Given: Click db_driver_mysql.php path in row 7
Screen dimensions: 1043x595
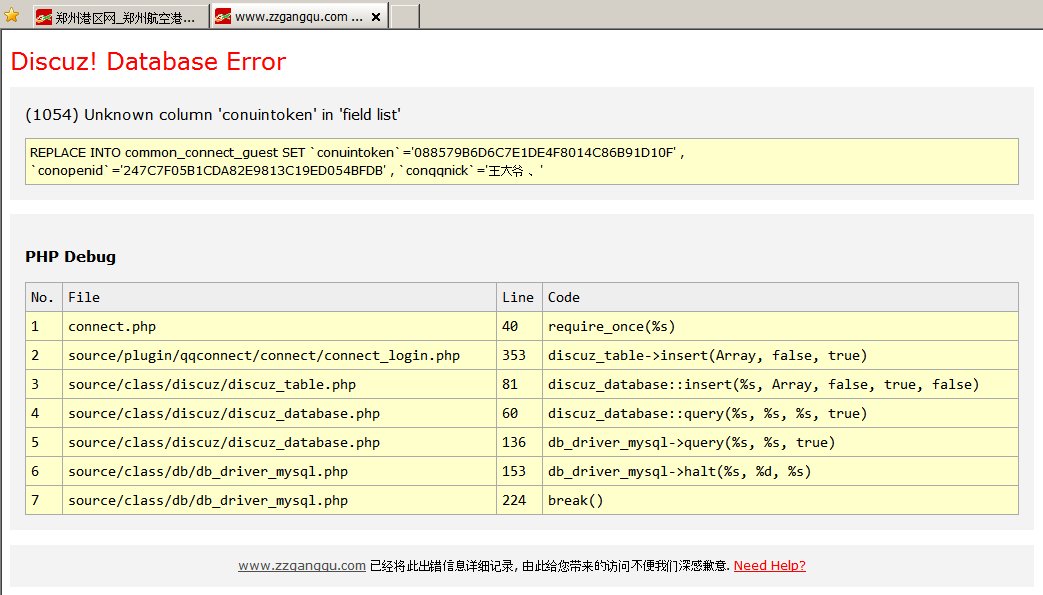Looking at the screenshot, I should (208, 500).
